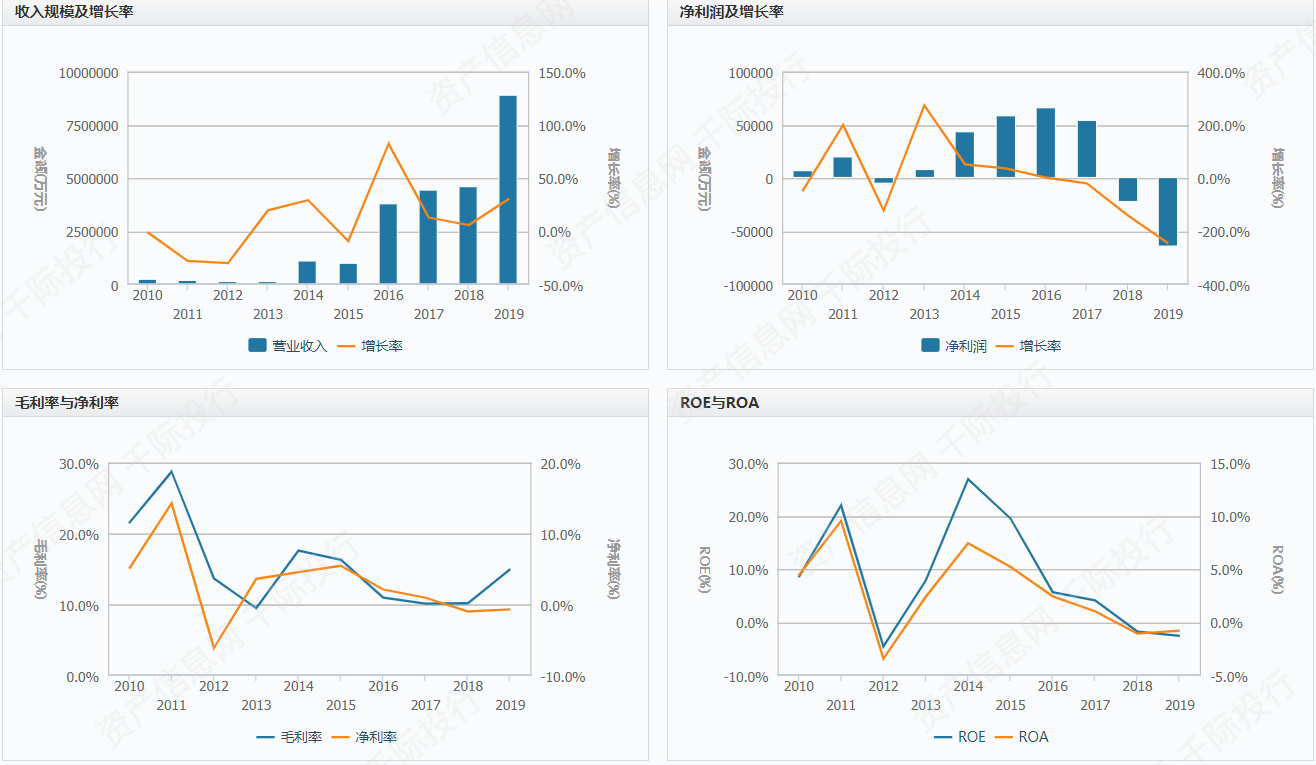Select the 2016 revenue bar
1316x765 pixels.
(388, 243)
